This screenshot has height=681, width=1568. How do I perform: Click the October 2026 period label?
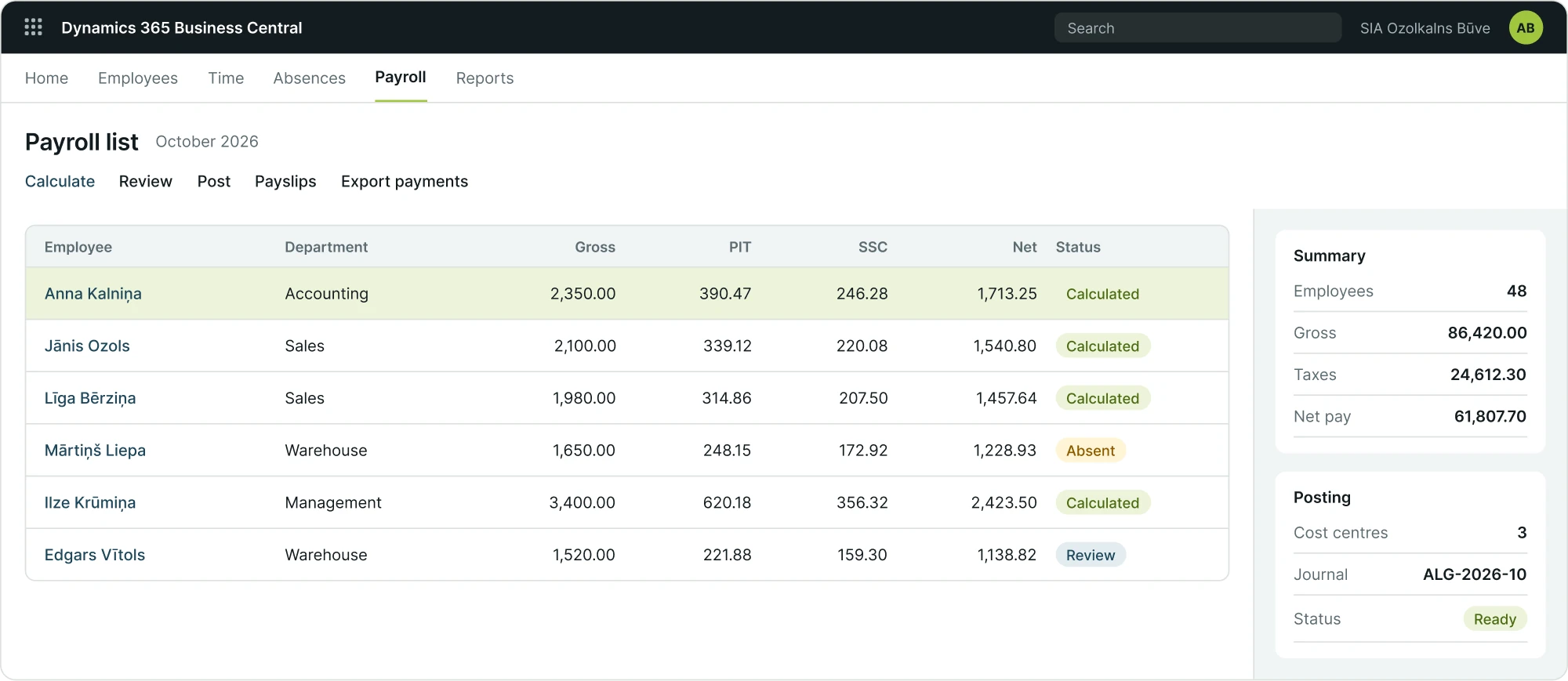[x=207, y=142]
